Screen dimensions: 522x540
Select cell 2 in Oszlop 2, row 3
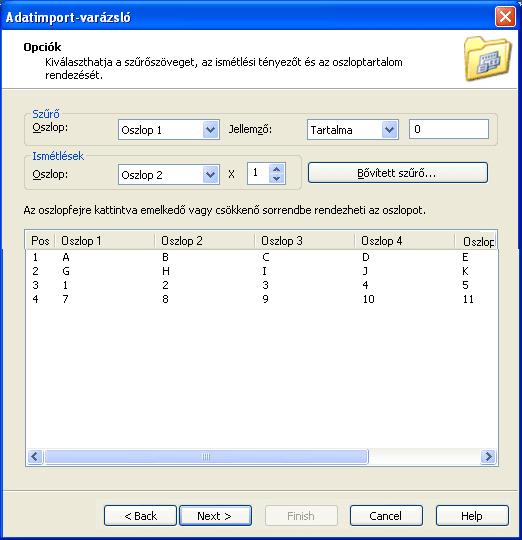tap(165, 285)
